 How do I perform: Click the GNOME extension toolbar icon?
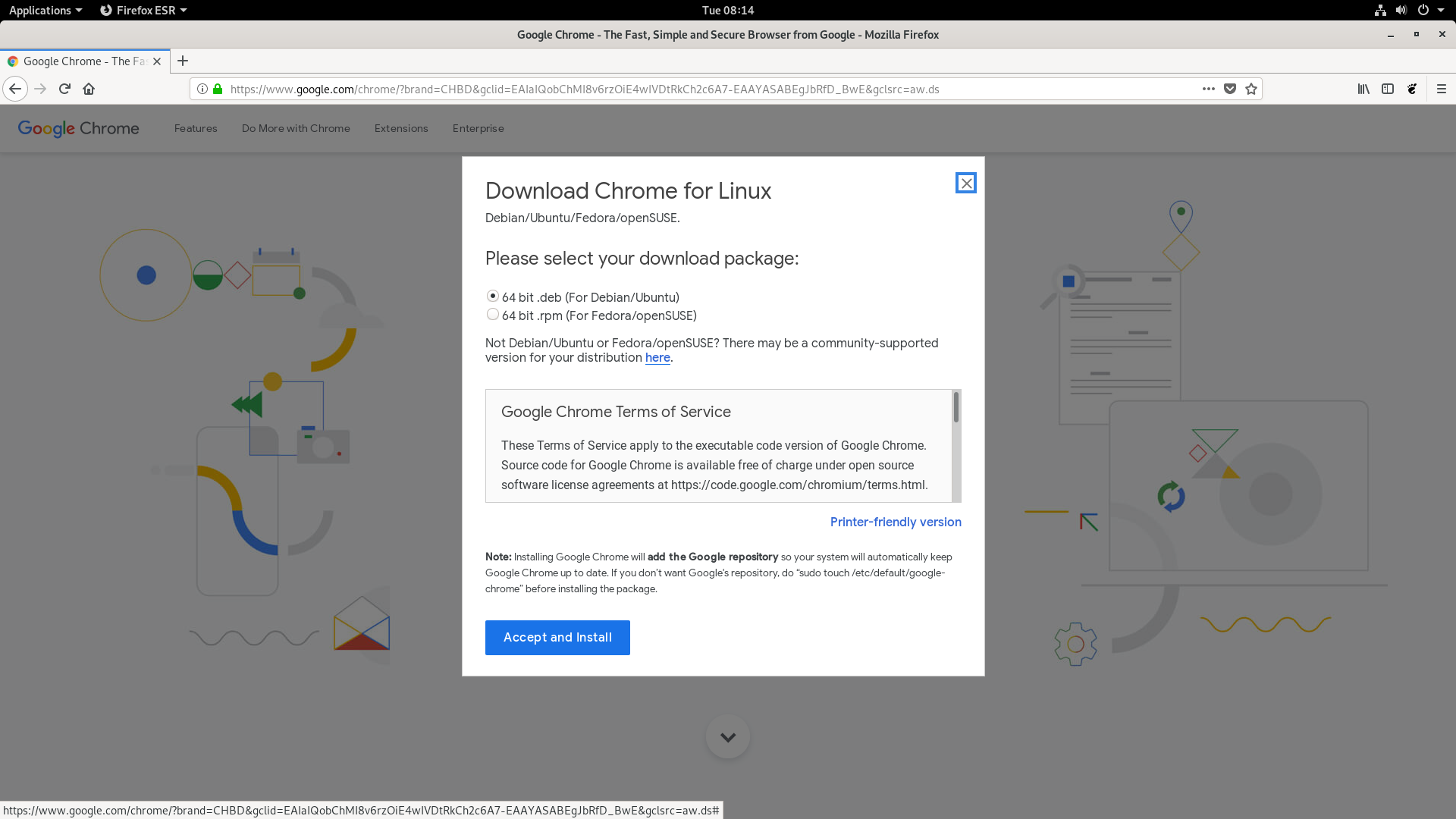click(x=1412, y=89)
